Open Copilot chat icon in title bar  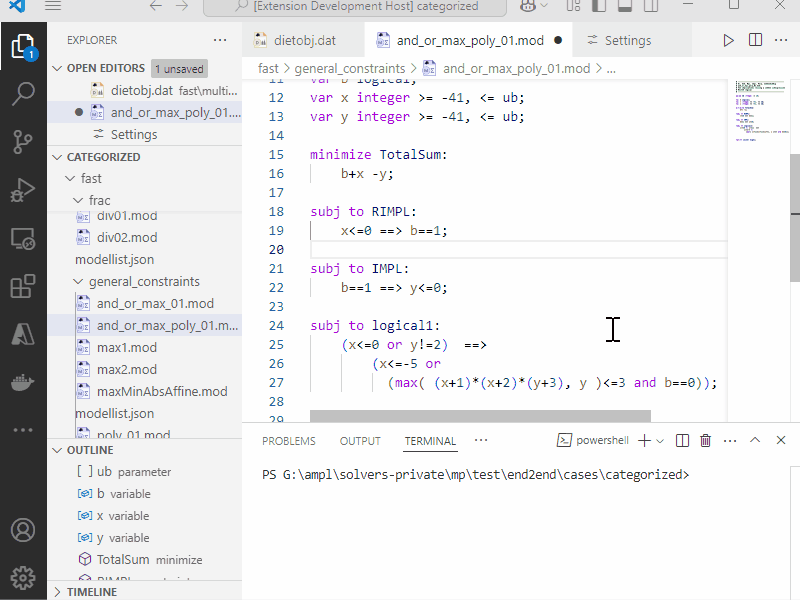(528, 6)
